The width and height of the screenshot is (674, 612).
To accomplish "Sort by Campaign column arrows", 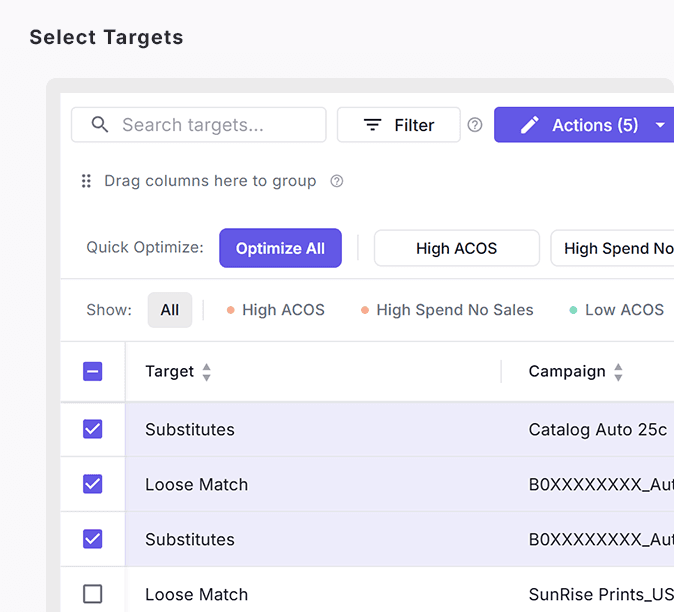I will (x=618, y=372).
